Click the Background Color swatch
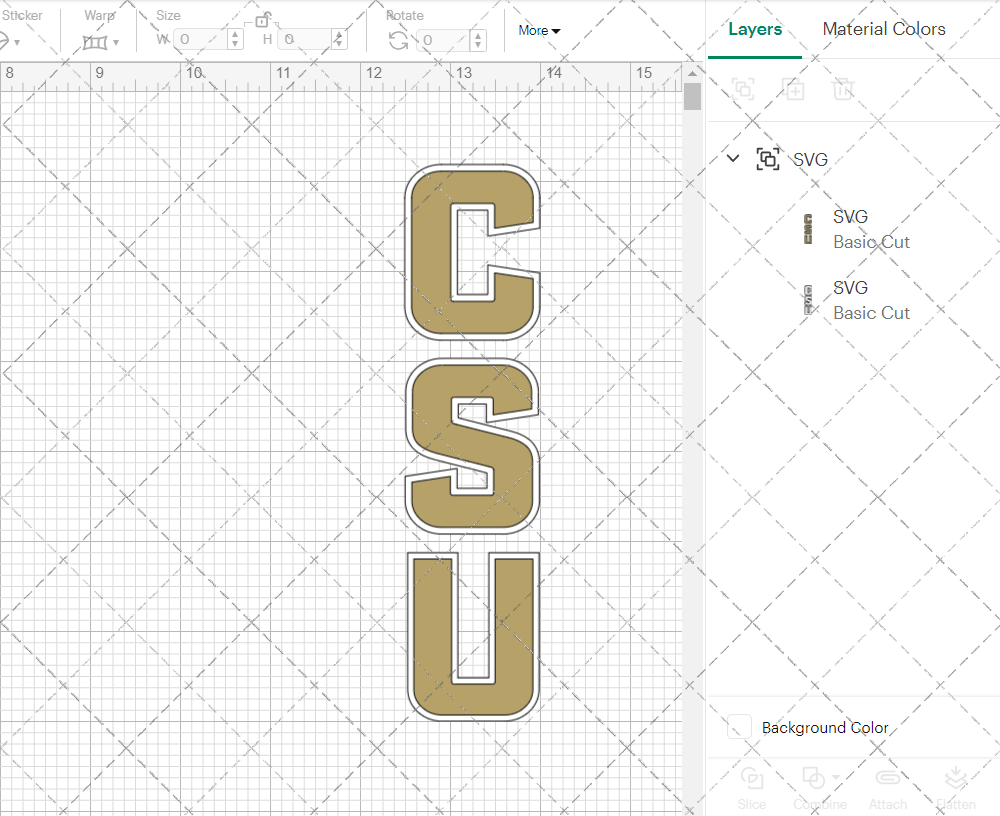The height and width of the screenshot is (816, 1000). pyautogui.click(x=739, y=727)
